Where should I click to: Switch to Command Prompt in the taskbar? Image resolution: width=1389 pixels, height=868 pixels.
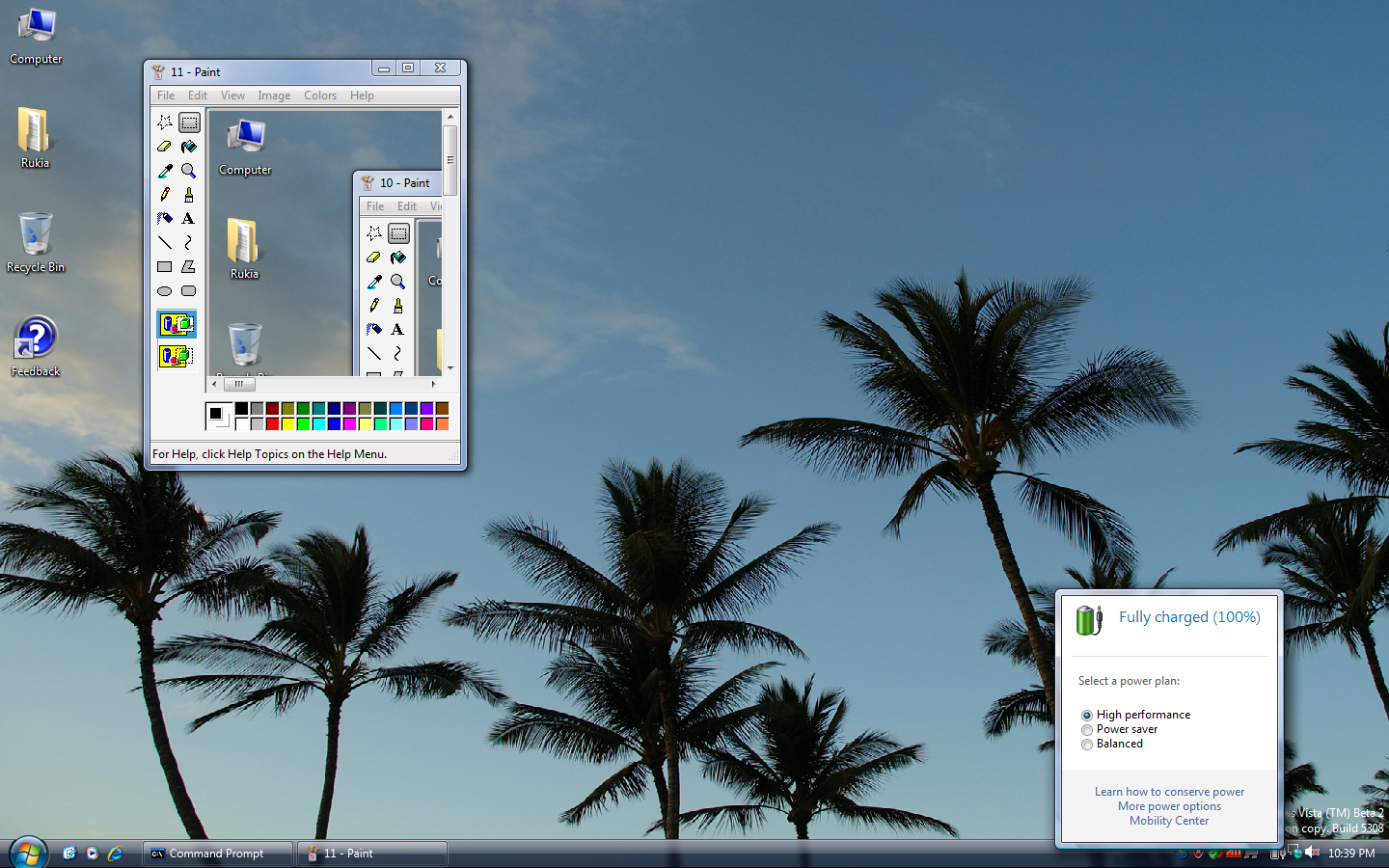(217, 854)
